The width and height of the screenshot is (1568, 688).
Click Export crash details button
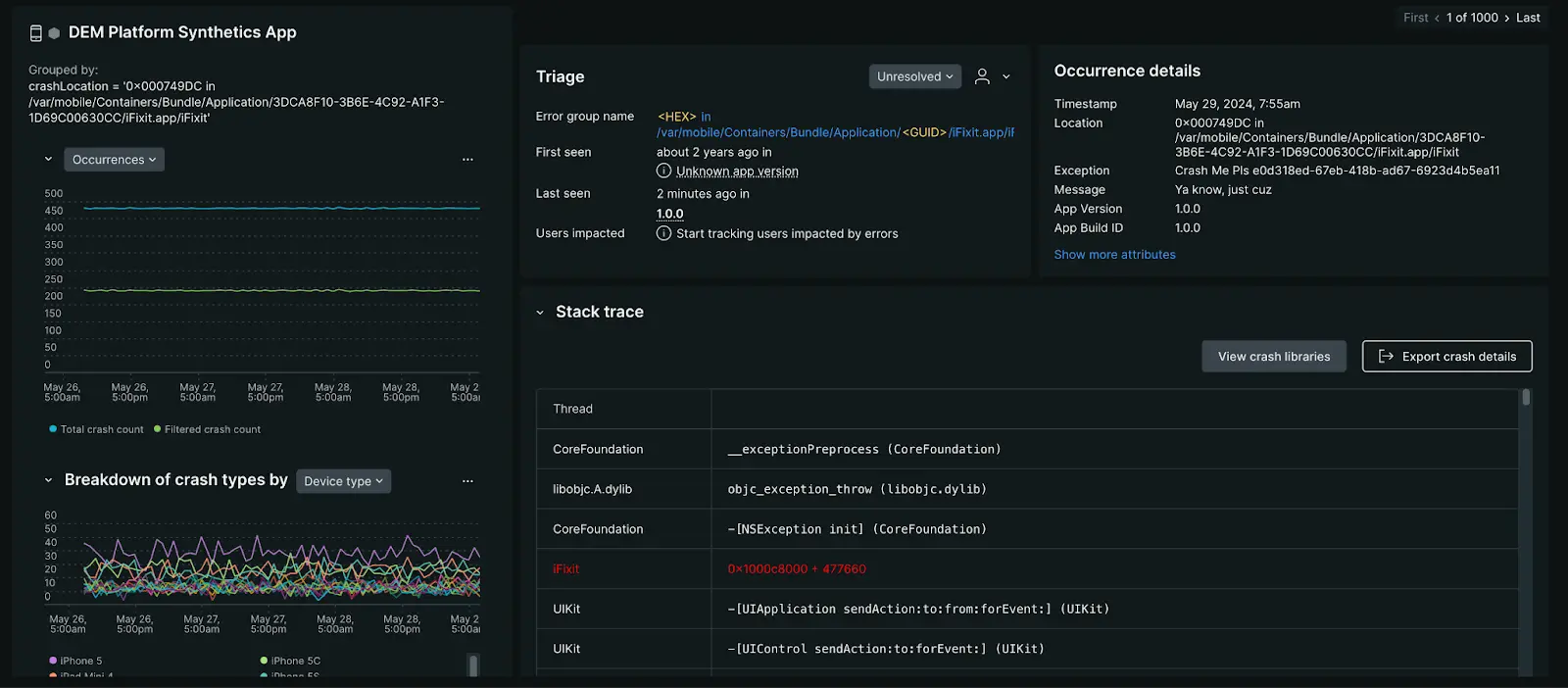point(1446,357)
